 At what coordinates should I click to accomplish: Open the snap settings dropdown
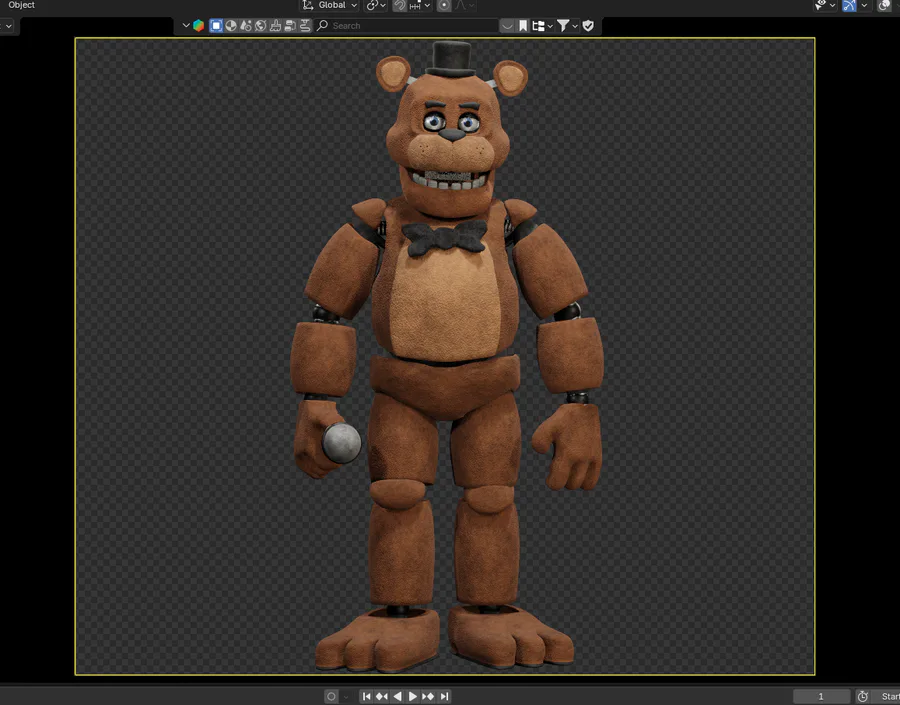click(420, 5)
